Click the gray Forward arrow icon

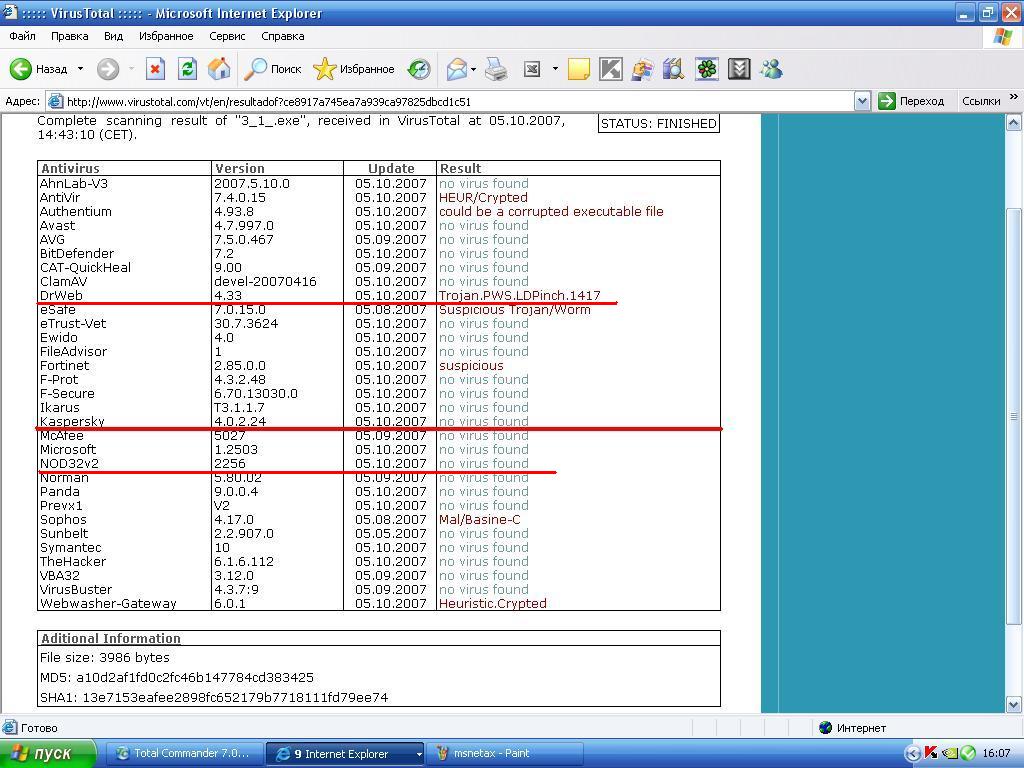point(108,69)
